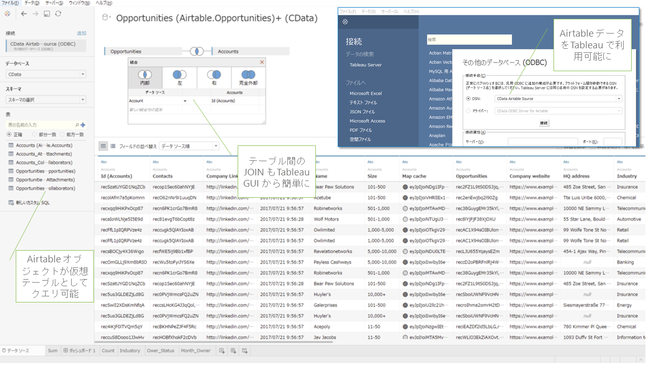Select the driver radio button in ODBC dialog
Screen dimensions: 650x365
[x=468, y=111]
